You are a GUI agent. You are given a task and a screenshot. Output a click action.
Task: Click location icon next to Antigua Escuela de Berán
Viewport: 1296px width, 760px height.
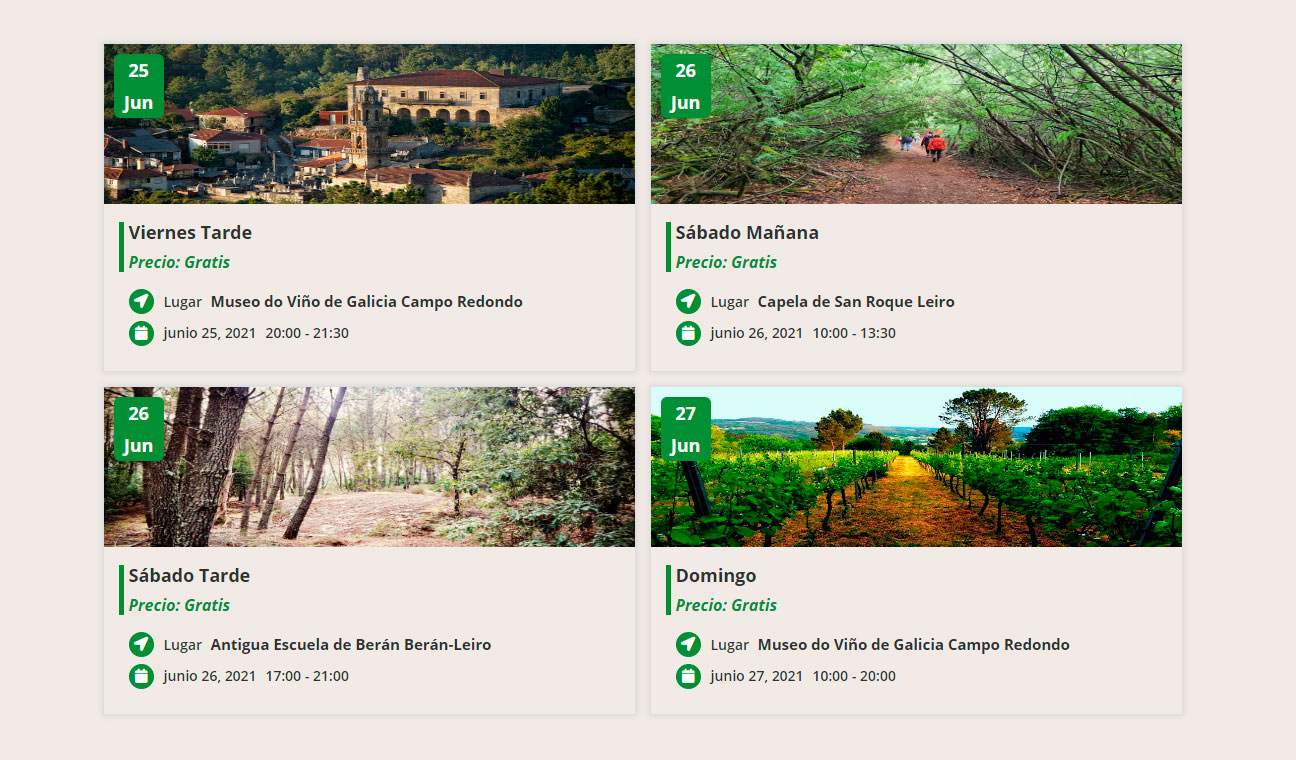coord(141,645)
